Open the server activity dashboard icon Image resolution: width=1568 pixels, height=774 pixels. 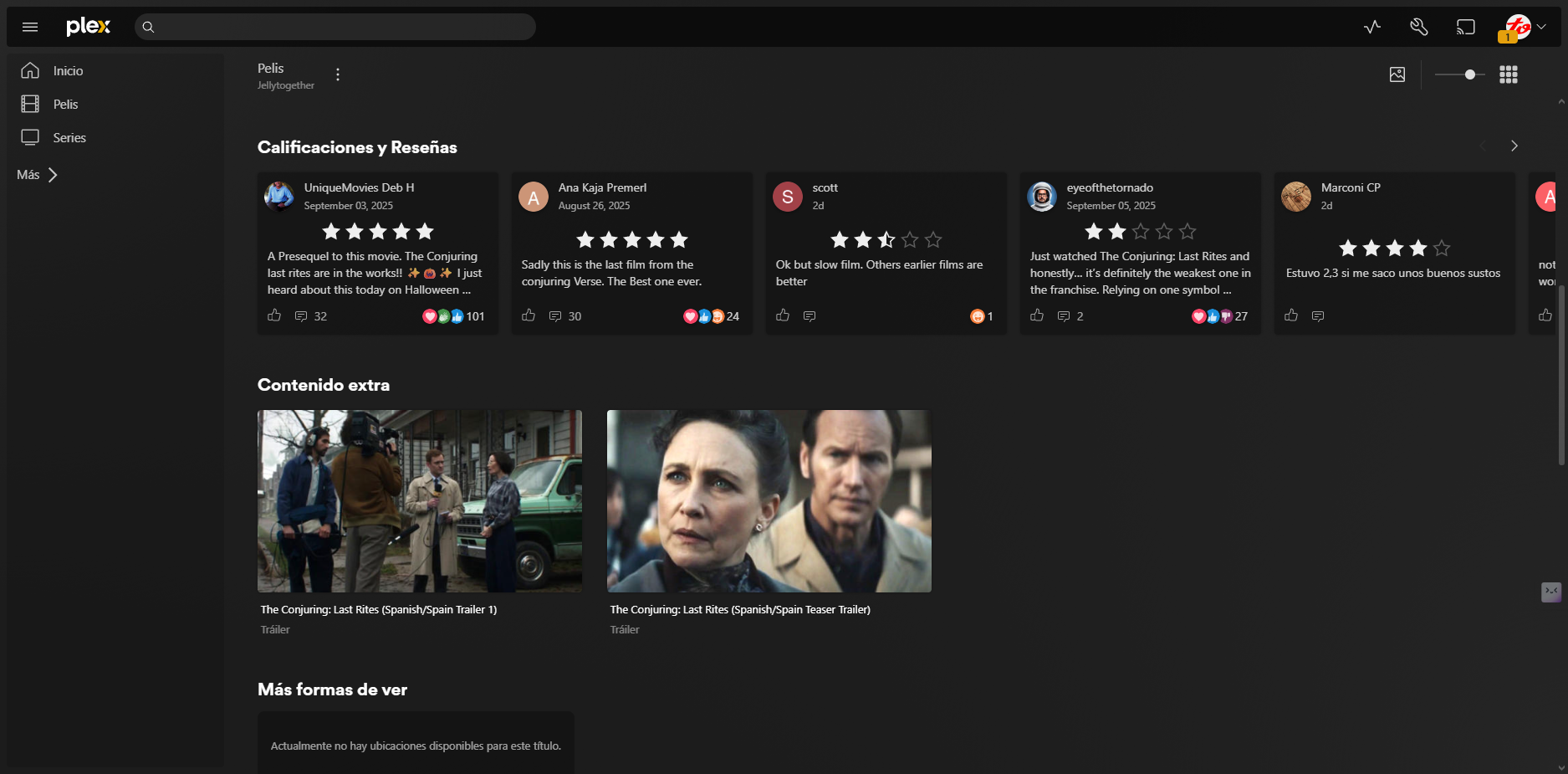[1371, 27]
